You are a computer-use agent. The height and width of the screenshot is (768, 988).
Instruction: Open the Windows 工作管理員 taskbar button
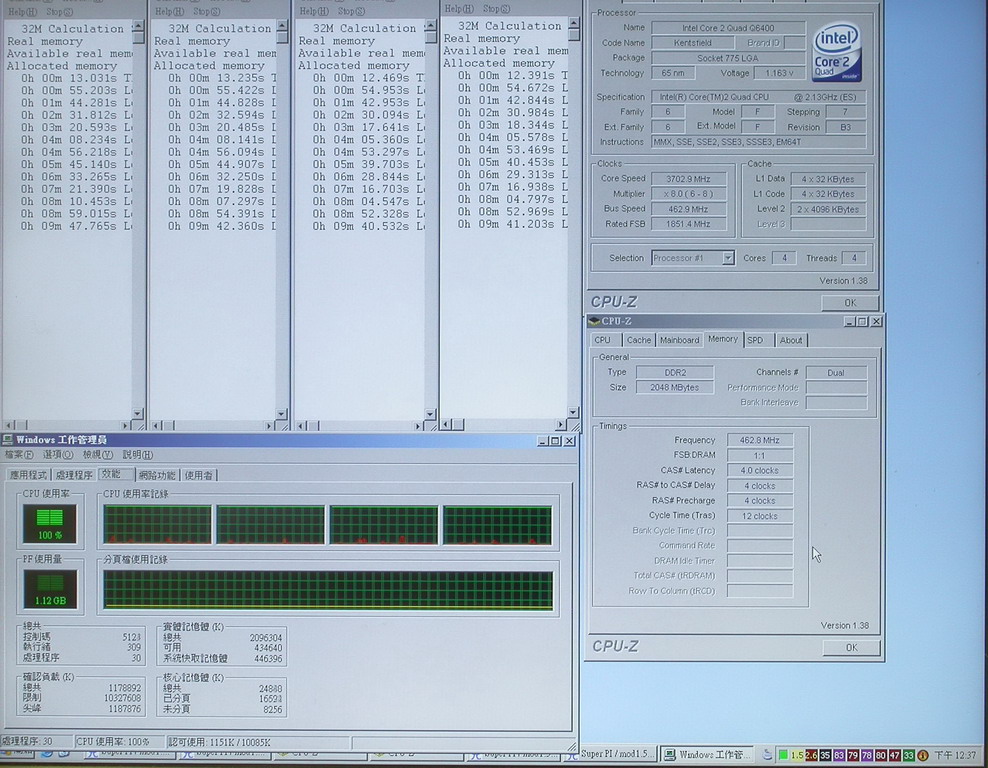708,754
